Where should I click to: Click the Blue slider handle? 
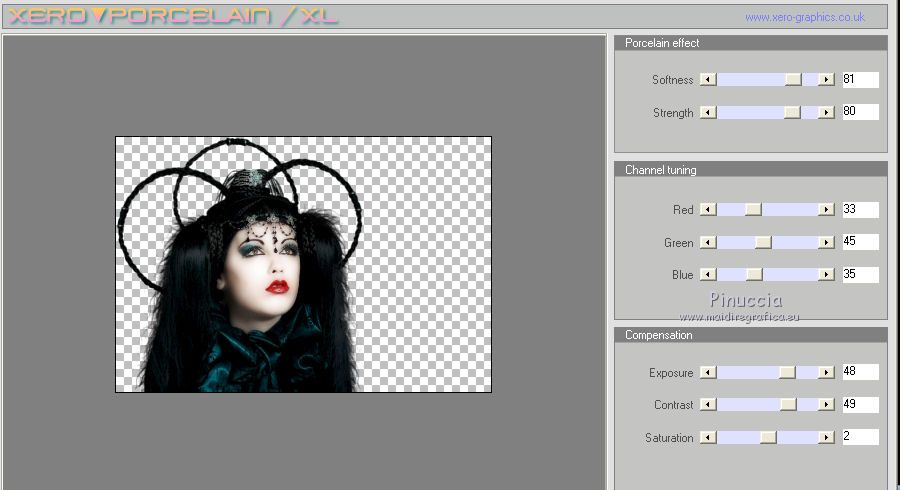[754, 274]
